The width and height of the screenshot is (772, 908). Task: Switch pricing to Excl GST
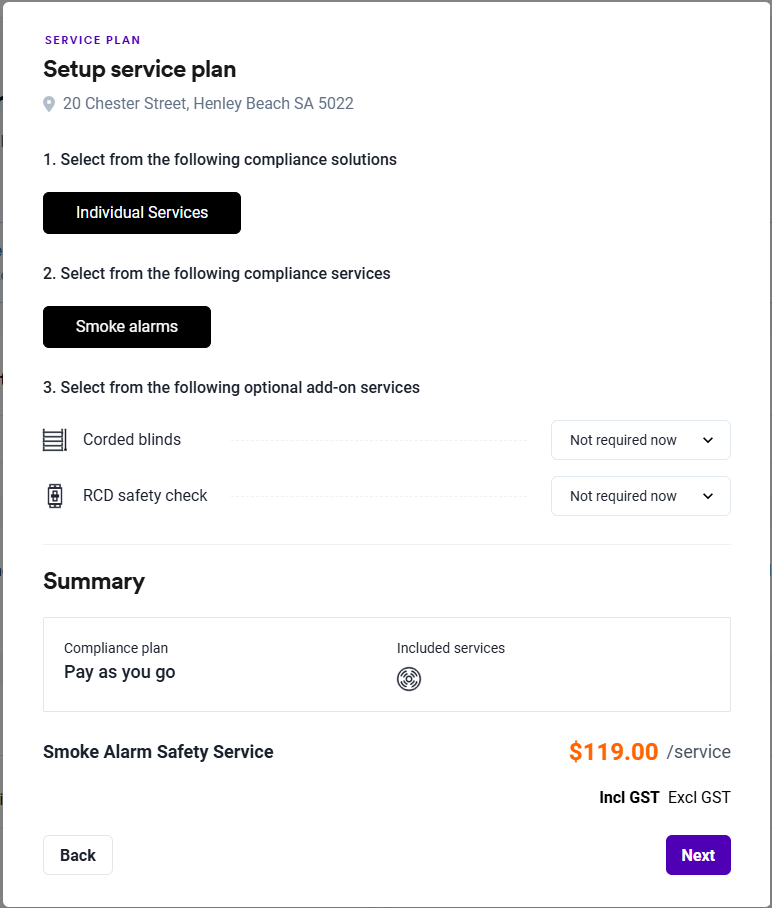[x=699, y=797]
